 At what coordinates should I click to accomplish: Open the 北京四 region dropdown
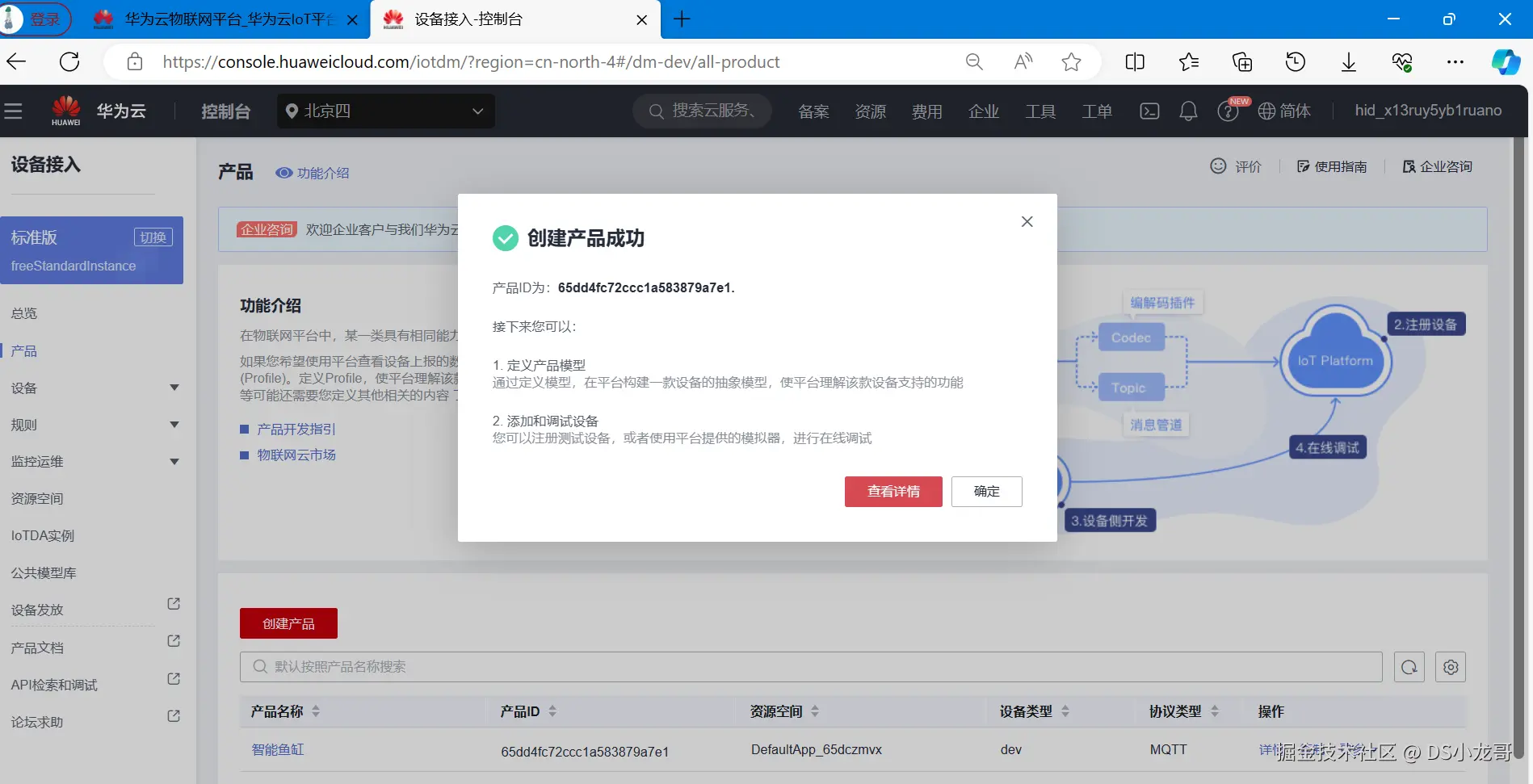pyautogui.click(x=386, y=111)
